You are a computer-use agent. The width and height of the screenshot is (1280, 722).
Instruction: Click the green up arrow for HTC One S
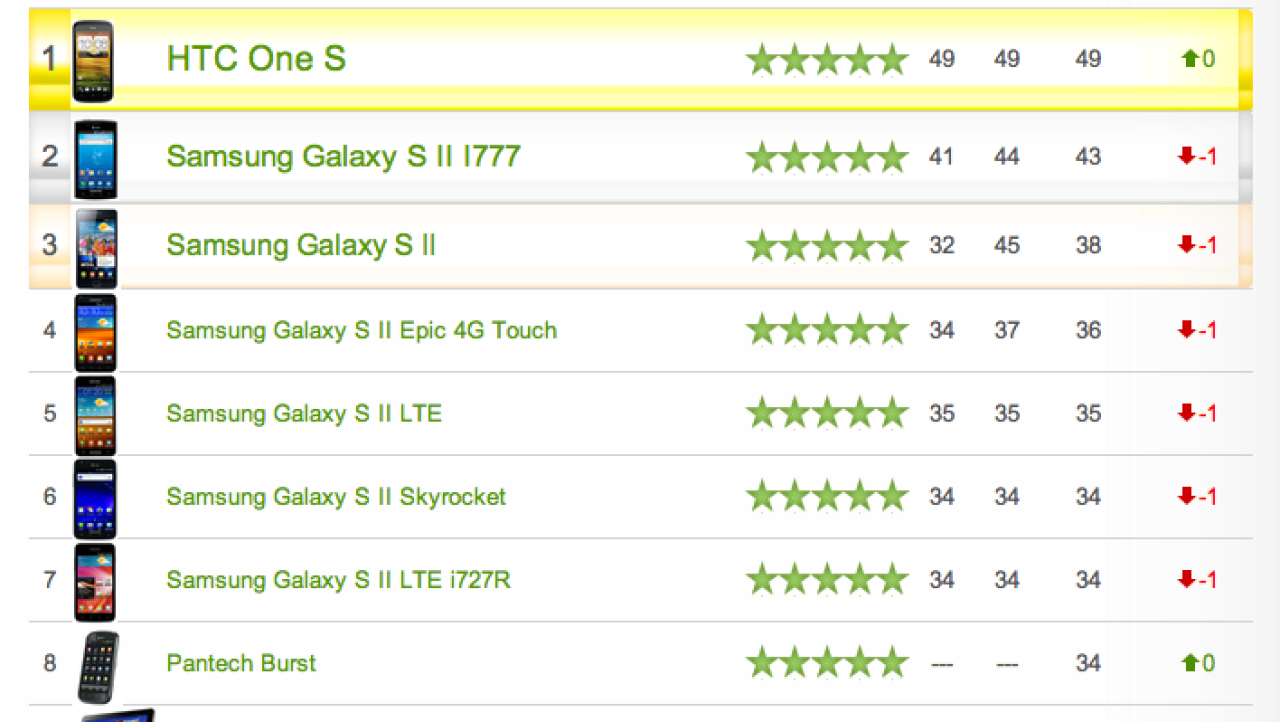(1190, 59)
